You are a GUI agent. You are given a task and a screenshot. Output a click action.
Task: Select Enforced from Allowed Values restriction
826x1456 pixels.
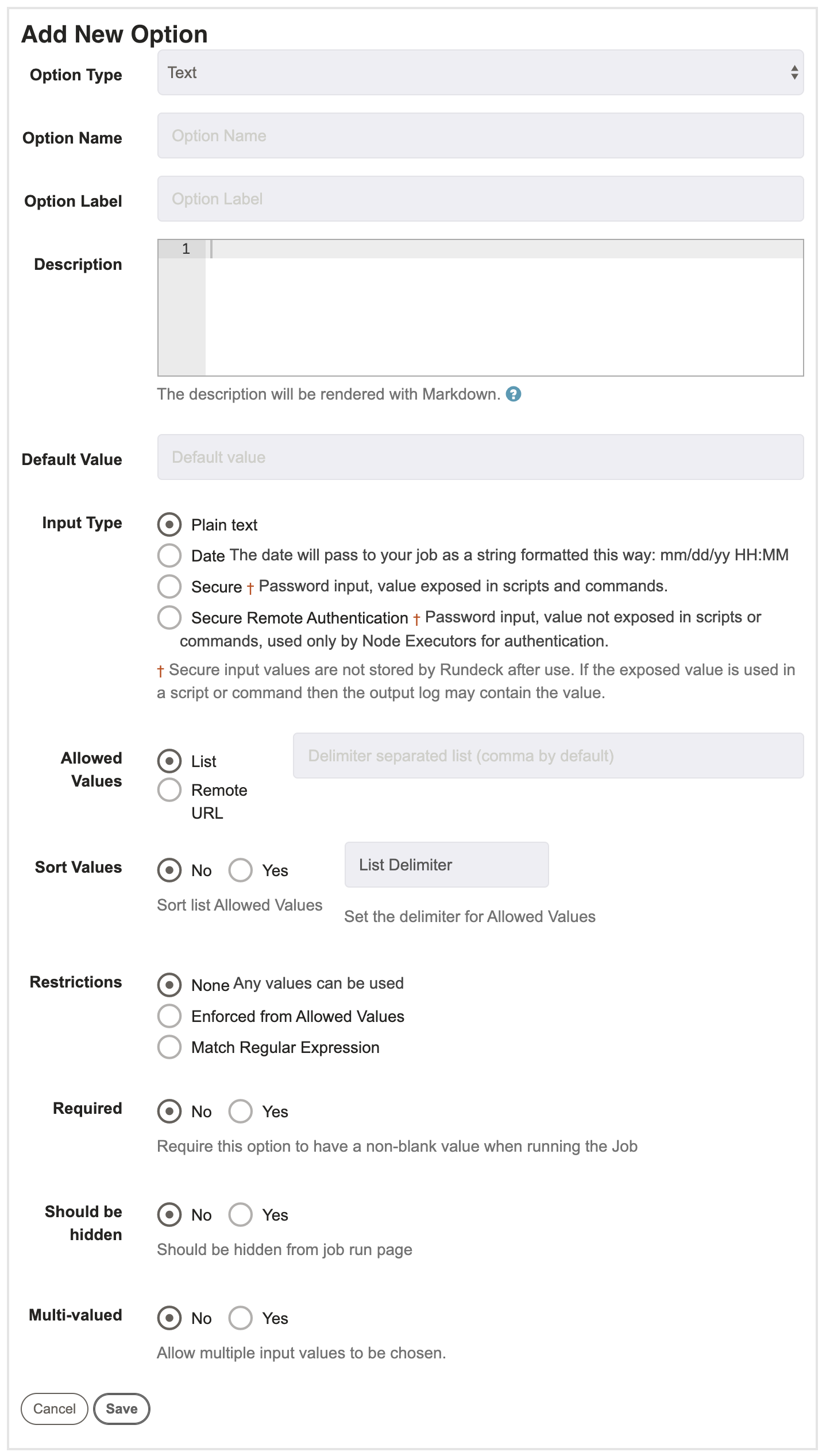click(169, 1016)
